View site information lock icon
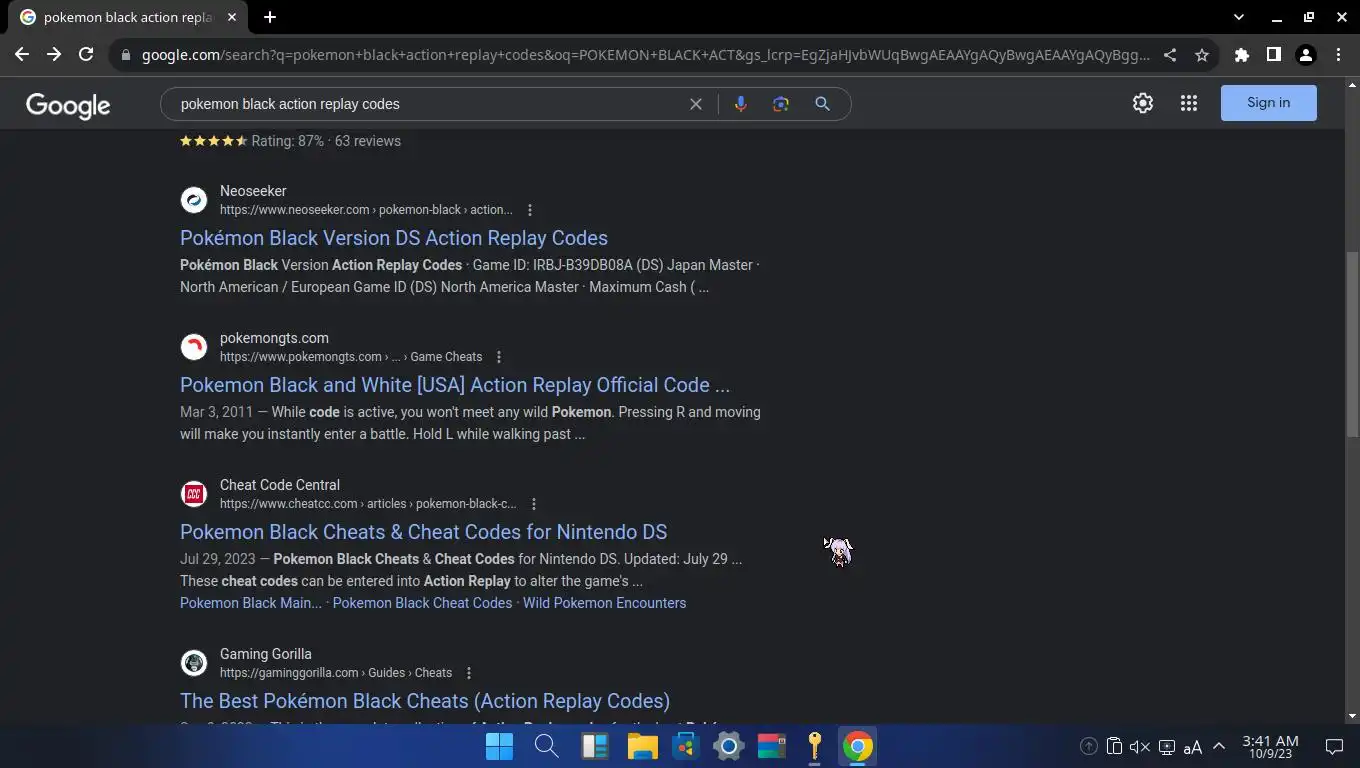Screen dimensions: 1360x768 [125, 55]
